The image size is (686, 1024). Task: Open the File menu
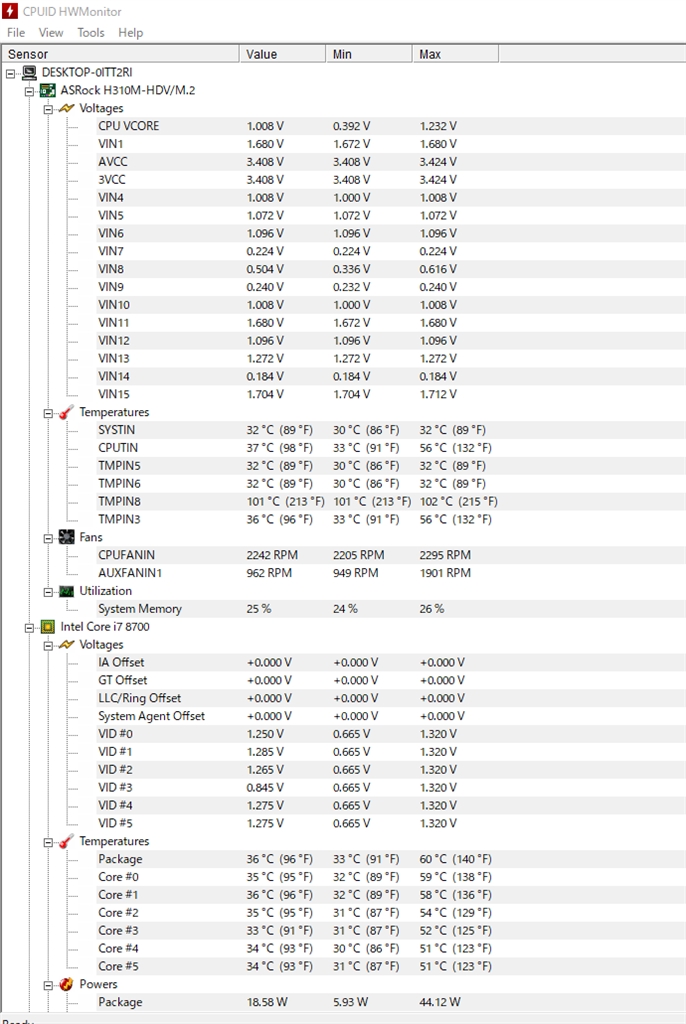16,33
